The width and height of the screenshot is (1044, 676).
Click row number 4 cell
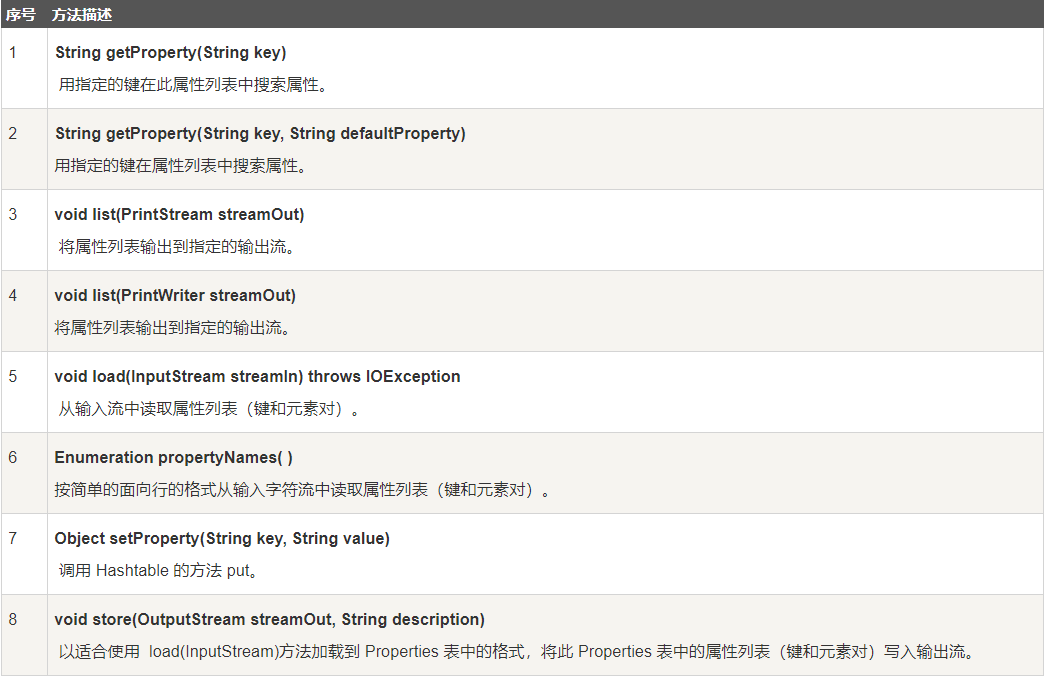24,311
